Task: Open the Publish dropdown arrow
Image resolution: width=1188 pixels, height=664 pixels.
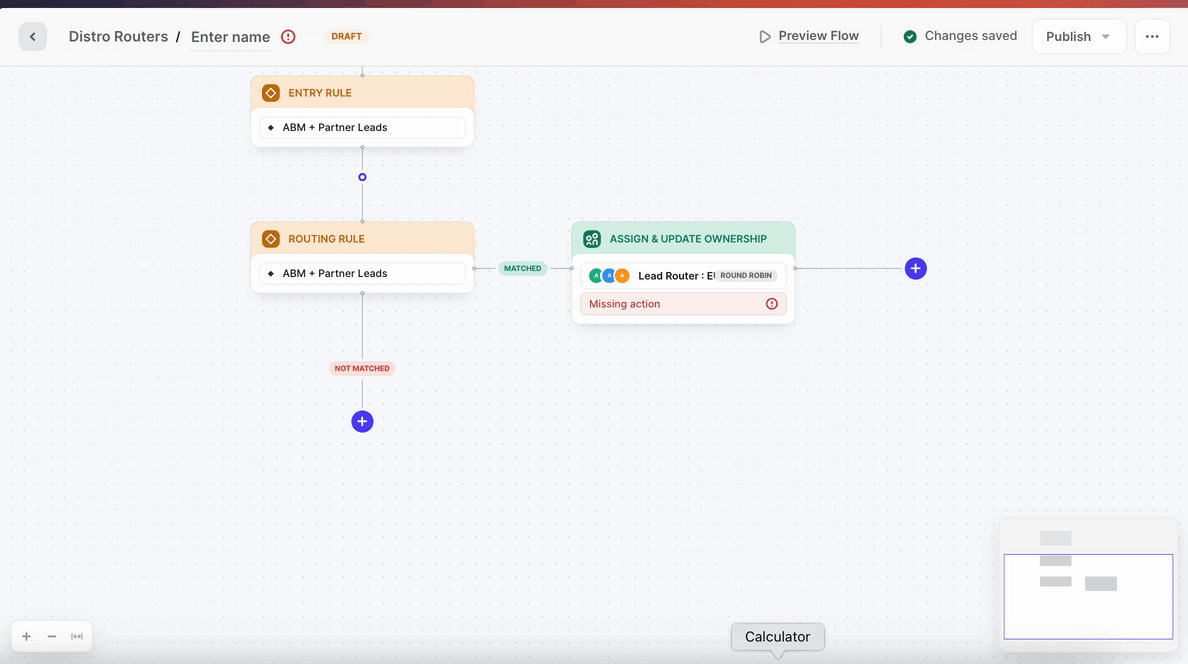Action: point(1106,37)
